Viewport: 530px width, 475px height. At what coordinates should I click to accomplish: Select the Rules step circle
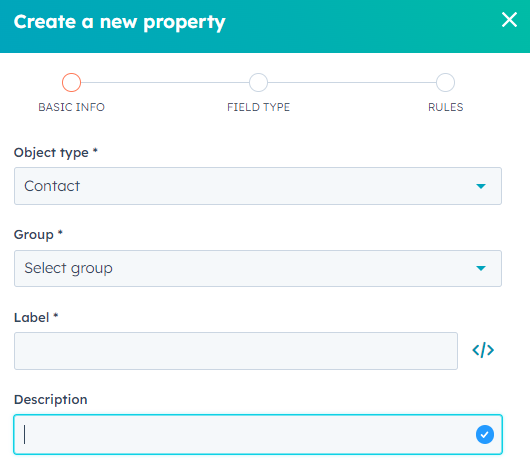445,82
